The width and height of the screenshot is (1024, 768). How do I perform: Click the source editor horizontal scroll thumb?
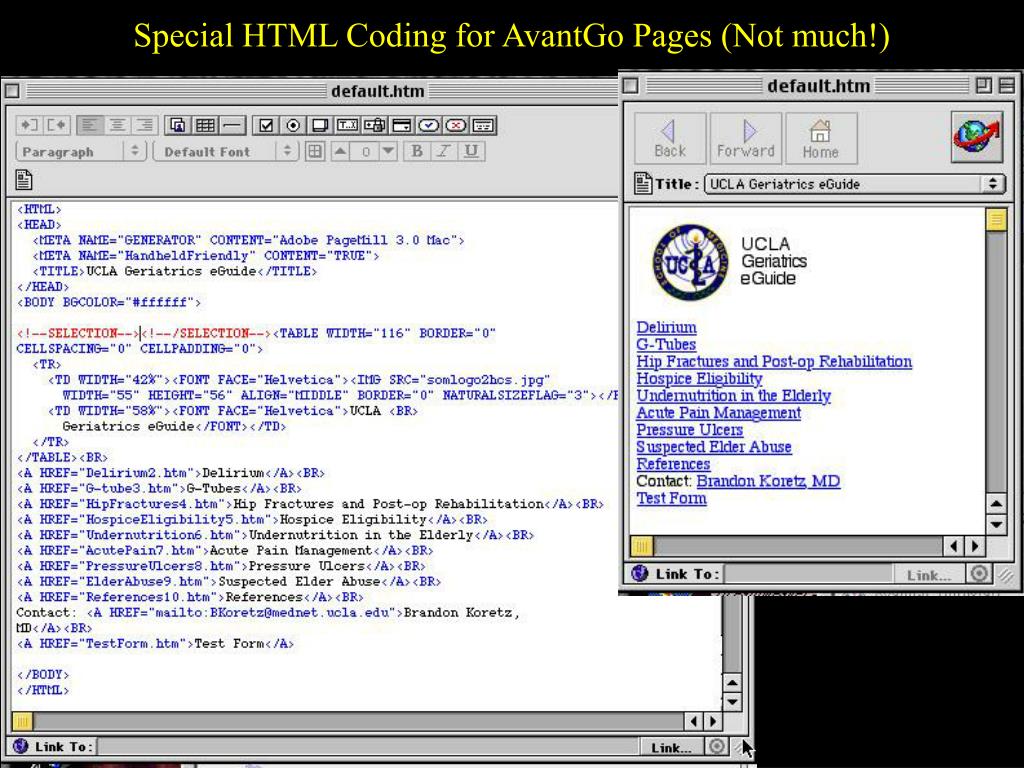pos(22,721)
